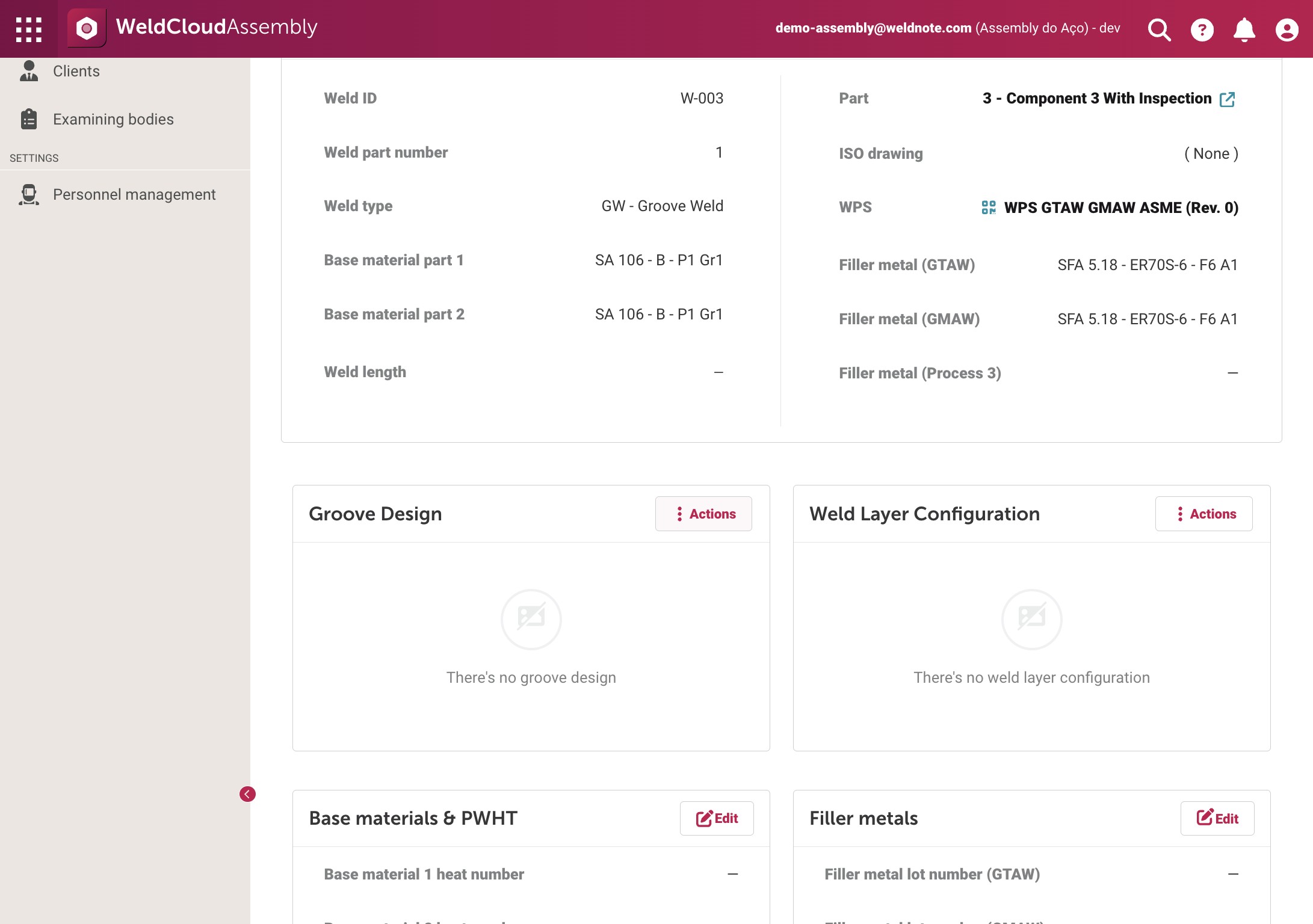This screenshot has width=1313, height=924.
Task: Show notifications bell
Action: [1244, 29]
